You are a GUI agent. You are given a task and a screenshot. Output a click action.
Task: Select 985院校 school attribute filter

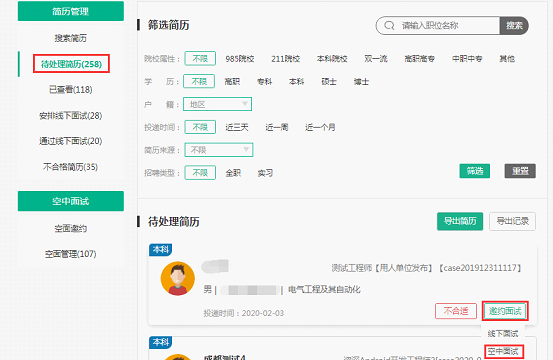pyautogui.click(x=240, y=59)
